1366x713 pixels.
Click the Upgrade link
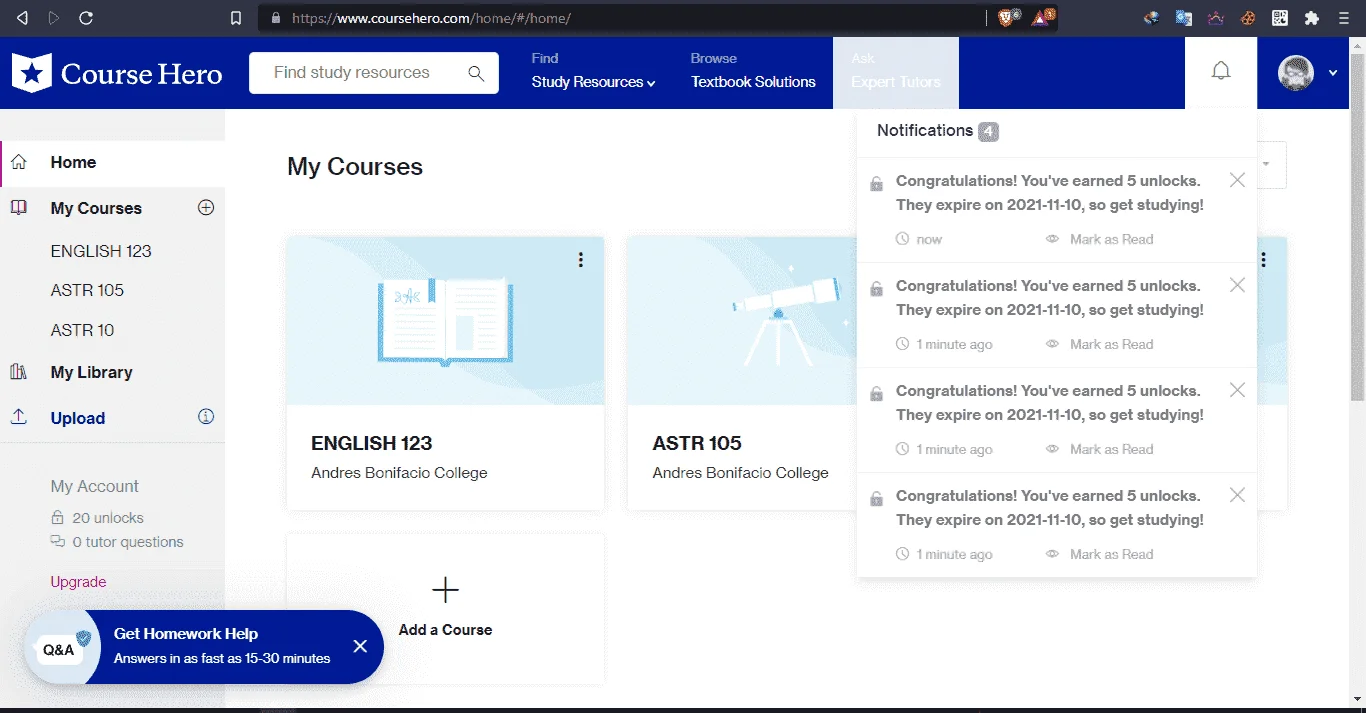(x=78, y=582)
